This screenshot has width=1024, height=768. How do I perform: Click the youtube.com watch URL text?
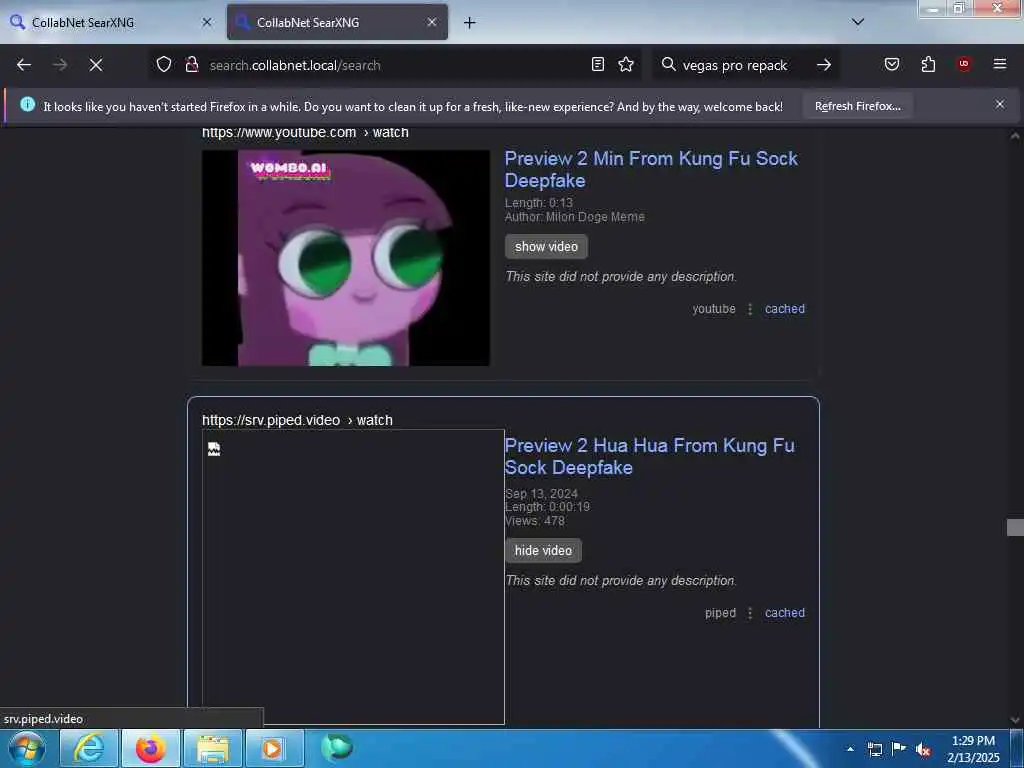305,133
